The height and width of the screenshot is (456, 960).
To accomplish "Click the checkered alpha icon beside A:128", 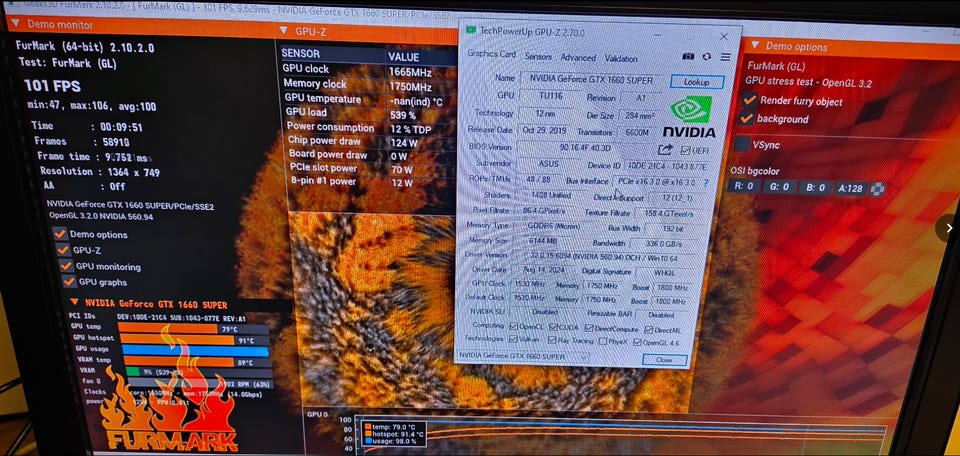I will (877, 189).
